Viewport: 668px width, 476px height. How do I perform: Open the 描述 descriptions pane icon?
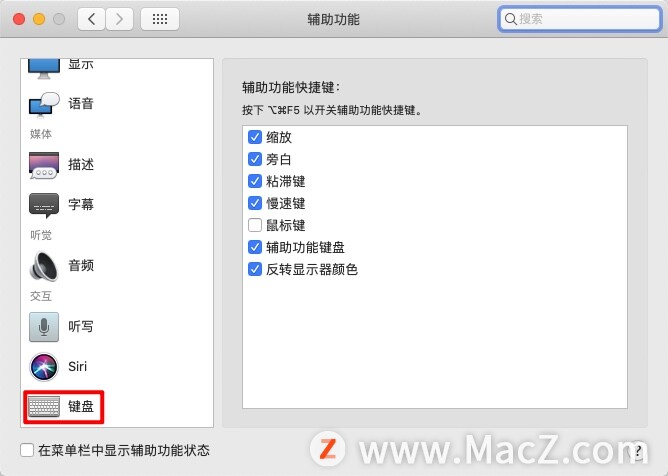click(44, 165)
